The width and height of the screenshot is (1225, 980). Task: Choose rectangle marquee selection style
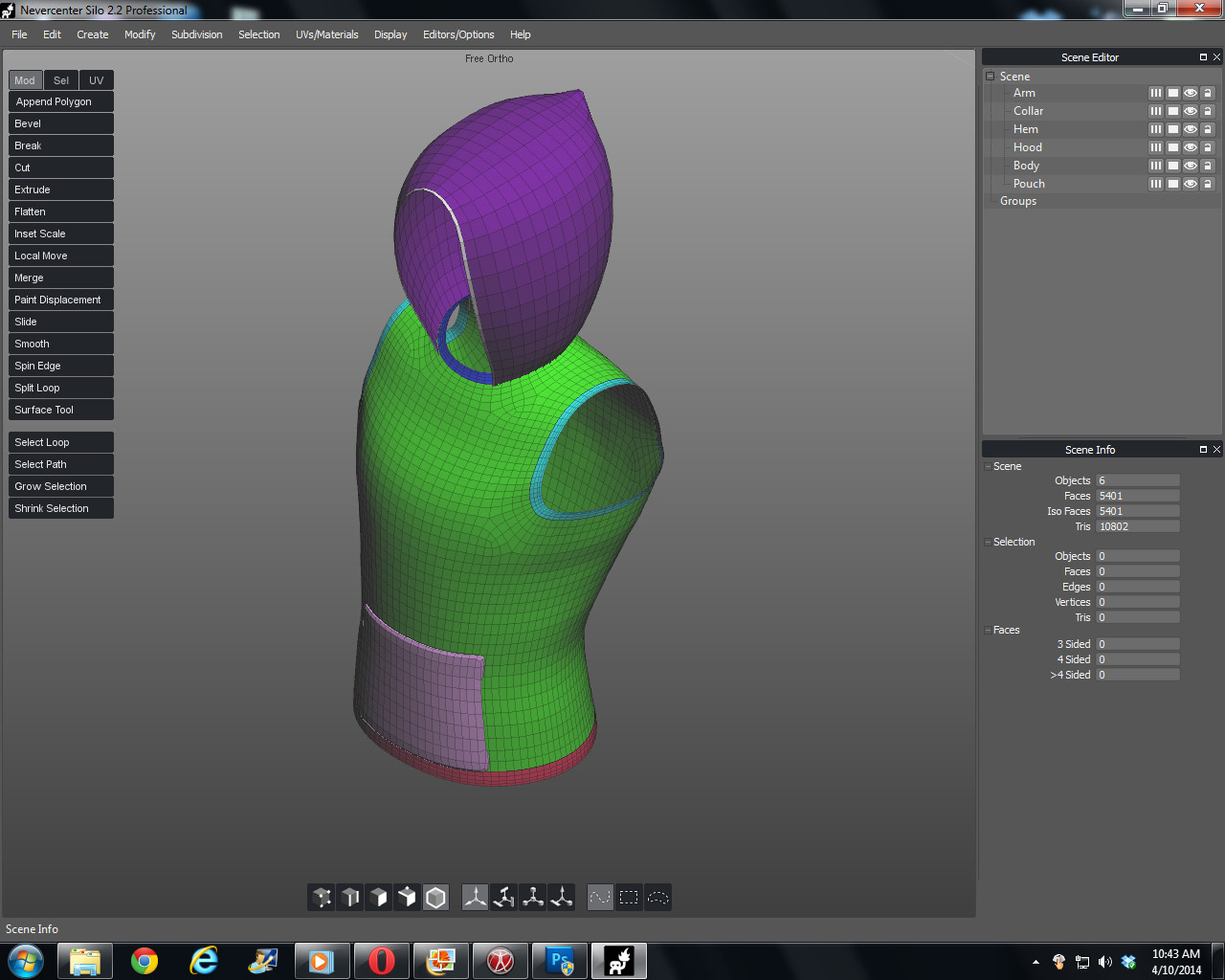[629, 898]
